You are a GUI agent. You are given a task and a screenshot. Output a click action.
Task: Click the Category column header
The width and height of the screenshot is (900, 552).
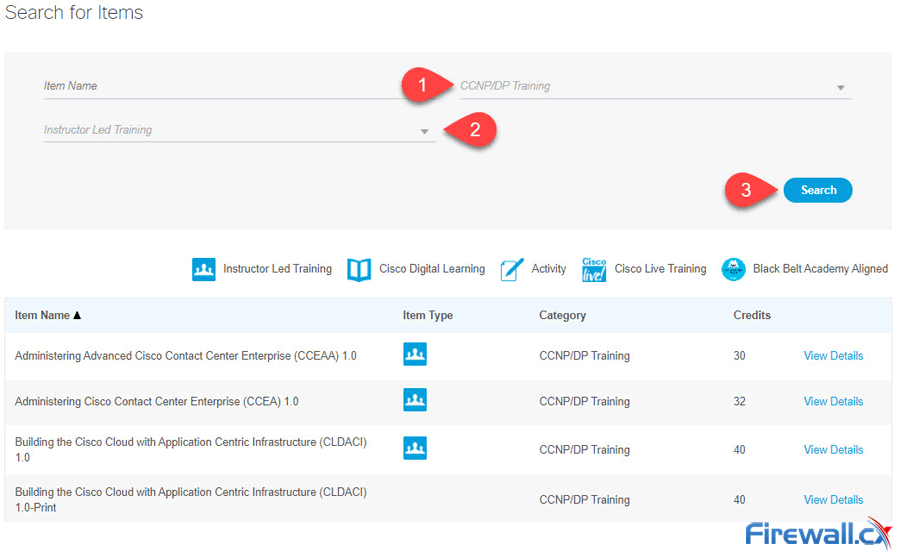562,315
